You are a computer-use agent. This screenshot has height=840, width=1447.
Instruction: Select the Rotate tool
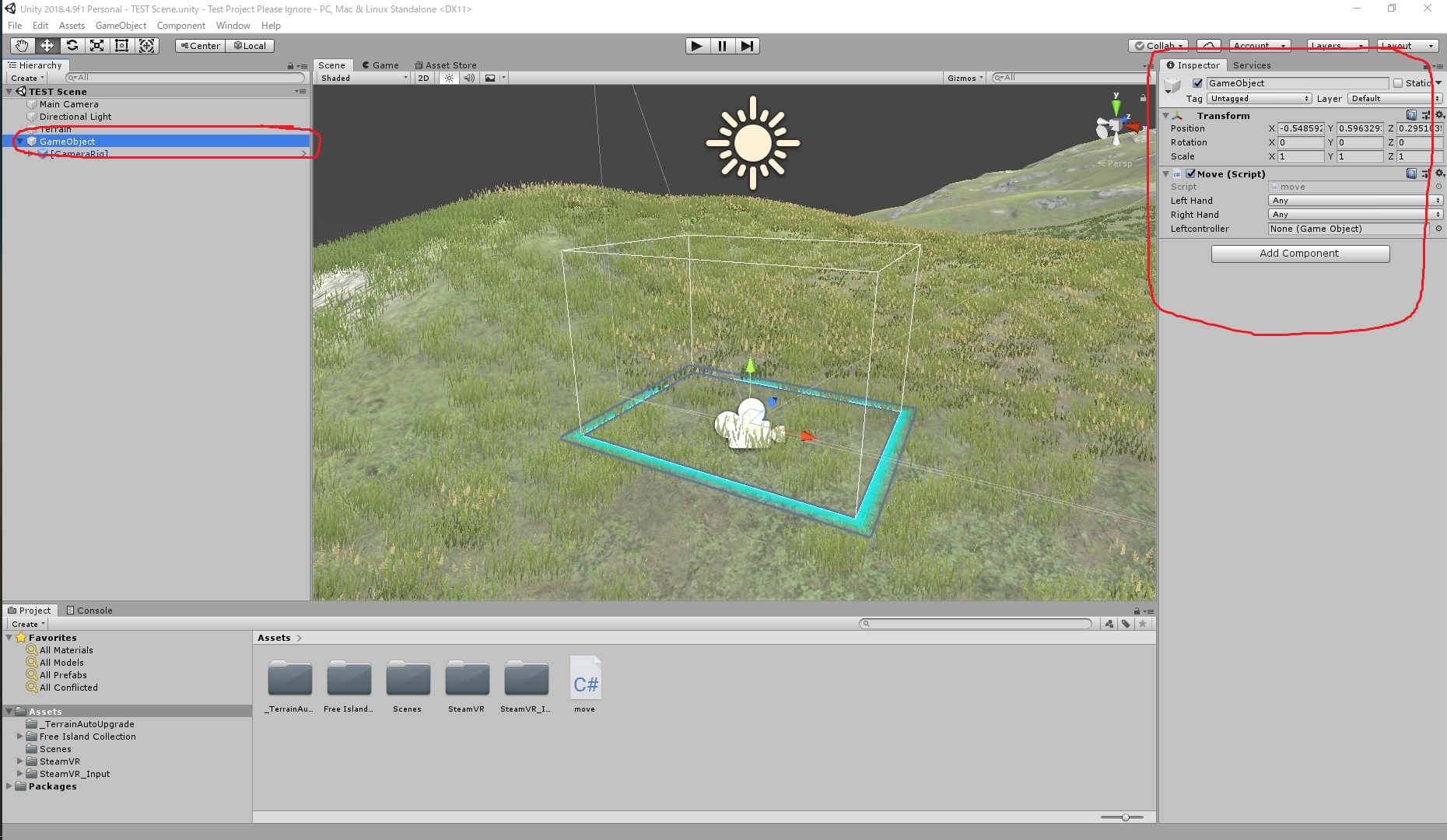(72, 46)
